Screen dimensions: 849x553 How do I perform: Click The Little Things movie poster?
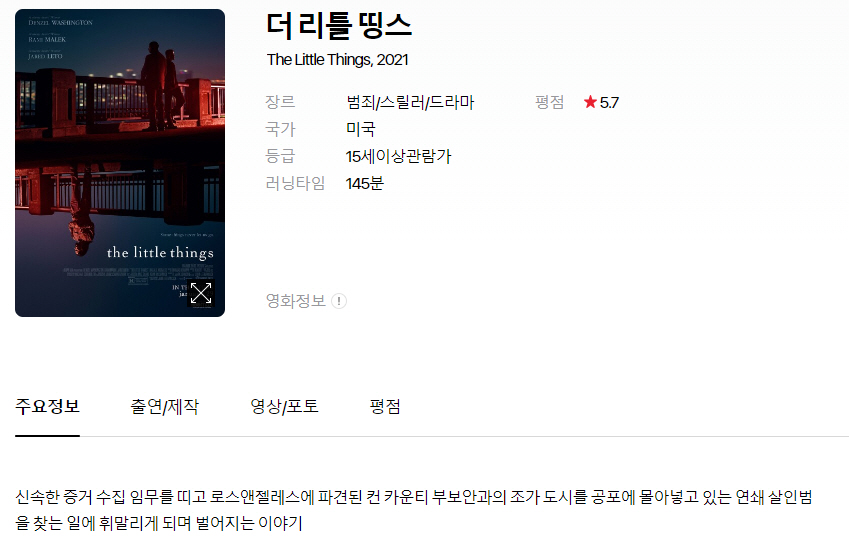(x=120, y=162)
